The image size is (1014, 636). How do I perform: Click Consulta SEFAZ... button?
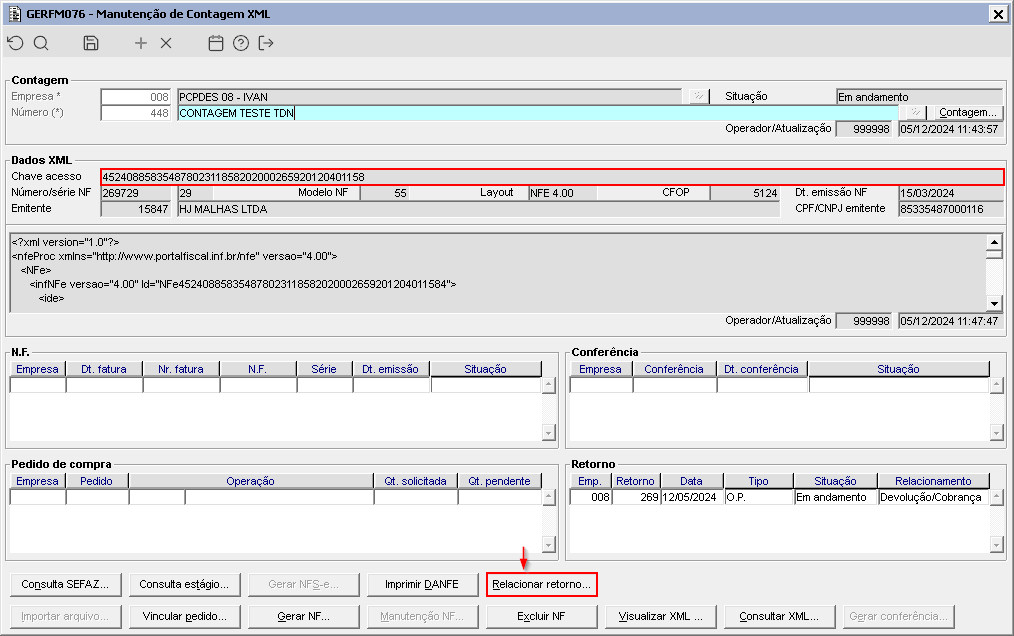(65, 584)
